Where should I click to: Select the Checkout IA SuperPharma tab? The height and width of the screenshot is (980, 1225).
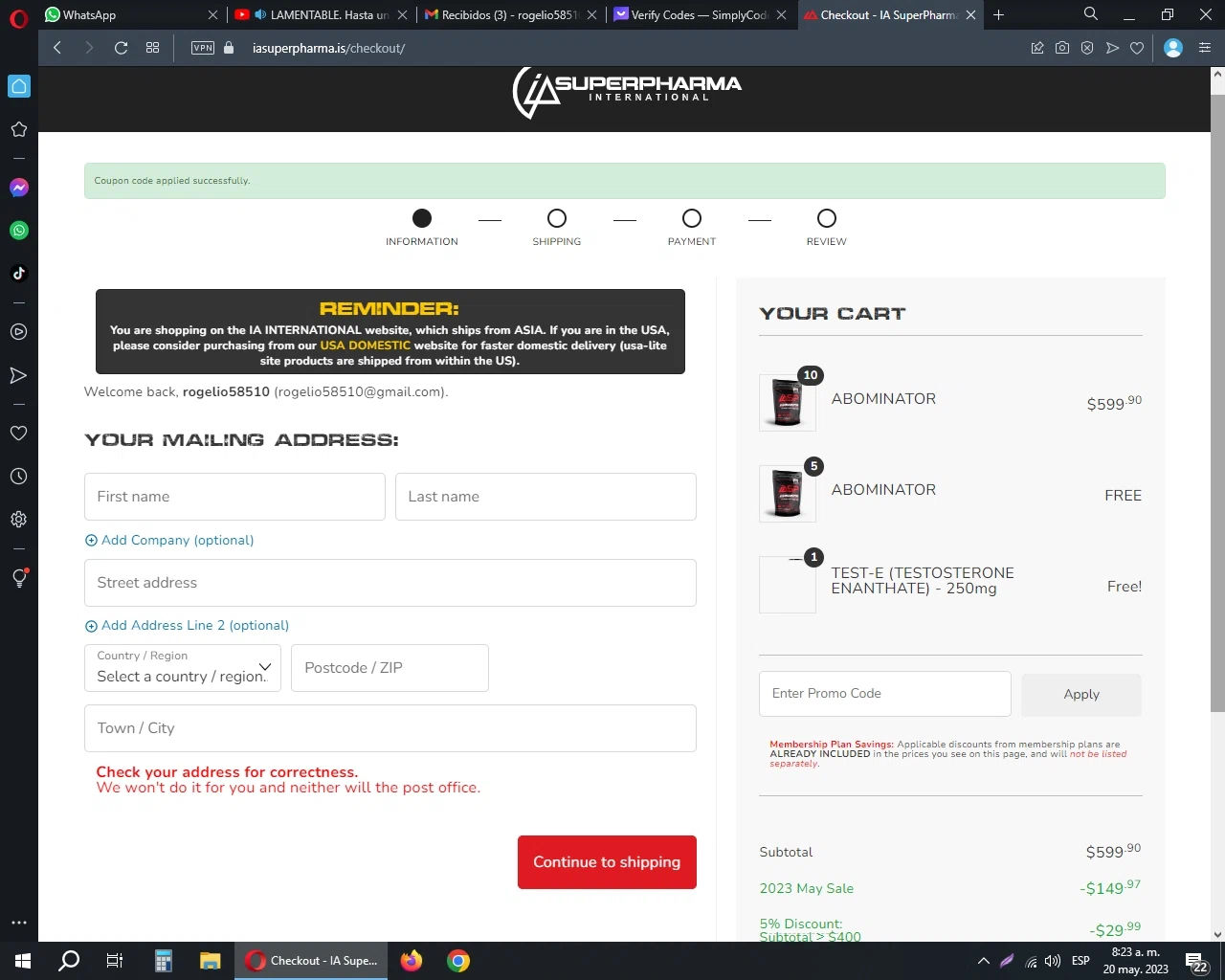click(x=890, y=14)
